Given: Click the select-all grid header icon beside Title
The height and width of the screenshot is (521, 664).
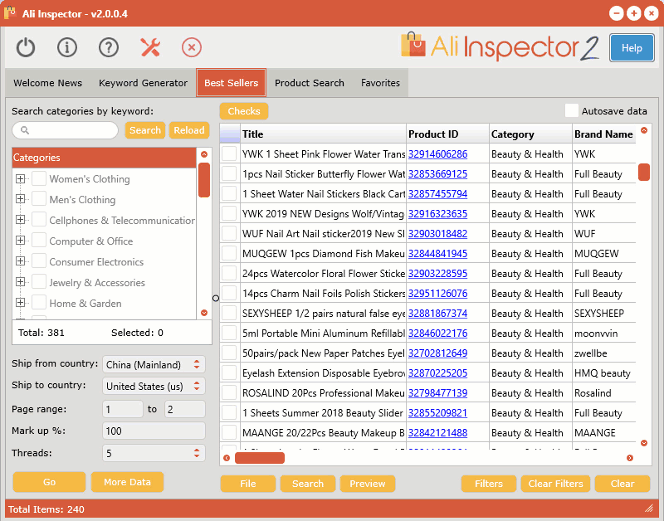Looking at the screenshot, I should pos(229,134).
